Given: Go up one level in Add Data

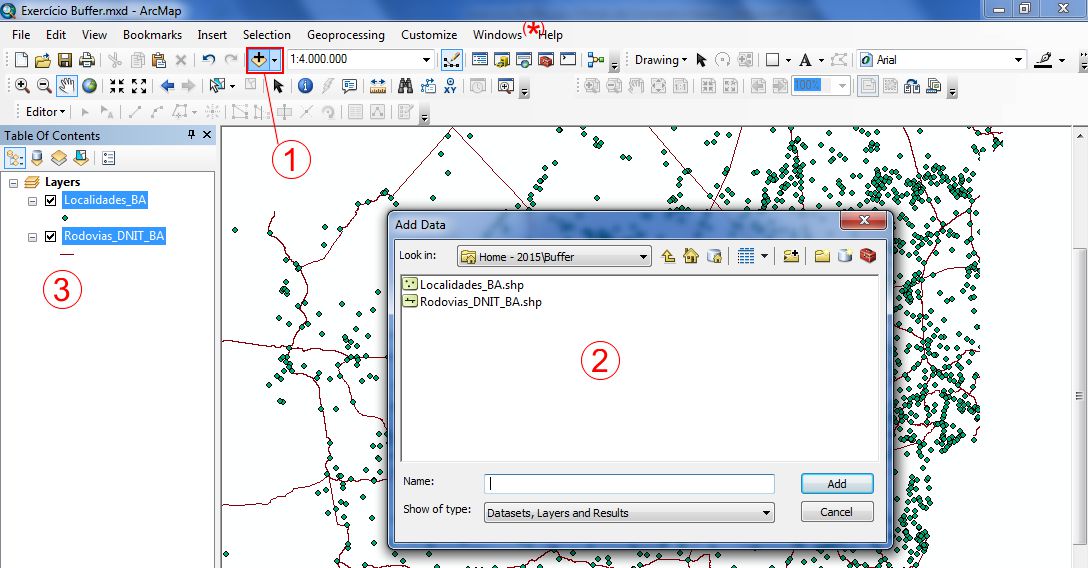Looking at the screenshot, I should 668,256.
